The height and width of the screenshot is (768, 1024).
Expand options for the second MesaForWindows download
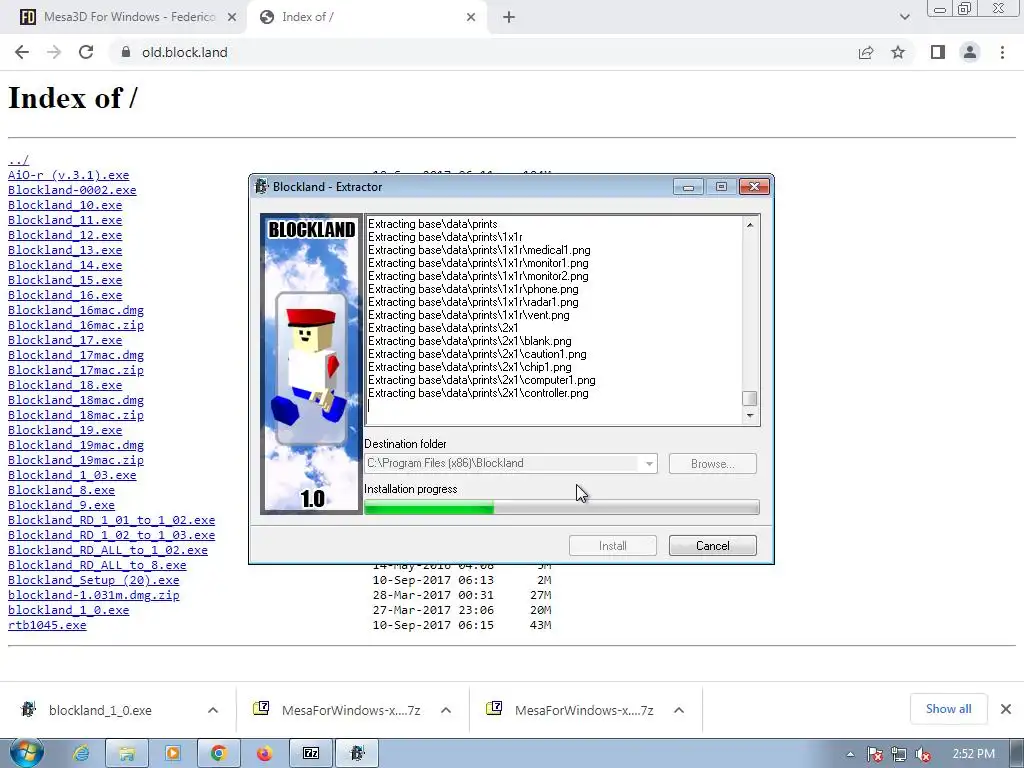pyautogui.click(x=679, y=710)
